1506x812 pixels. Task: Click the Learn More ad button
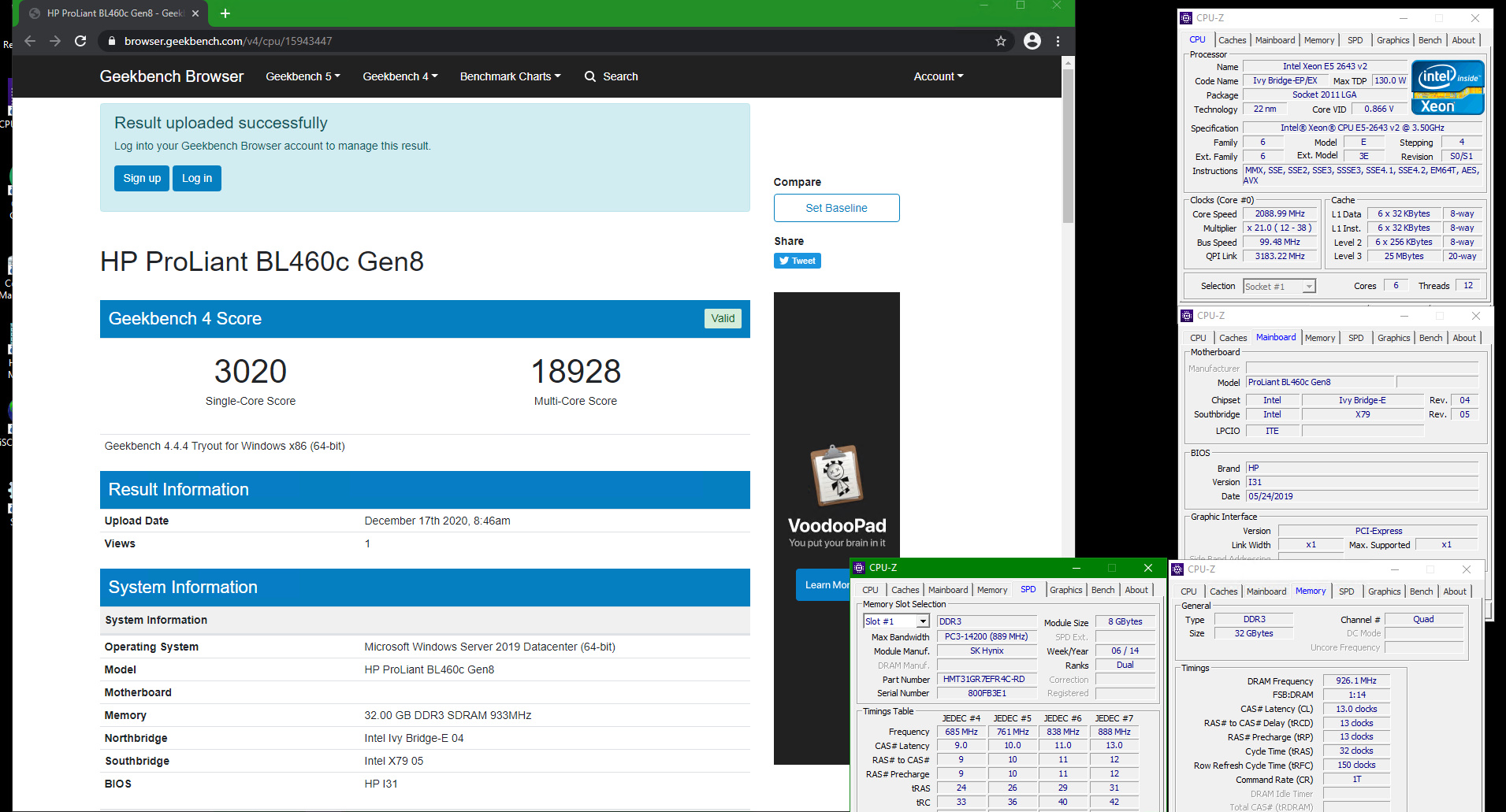824,585
